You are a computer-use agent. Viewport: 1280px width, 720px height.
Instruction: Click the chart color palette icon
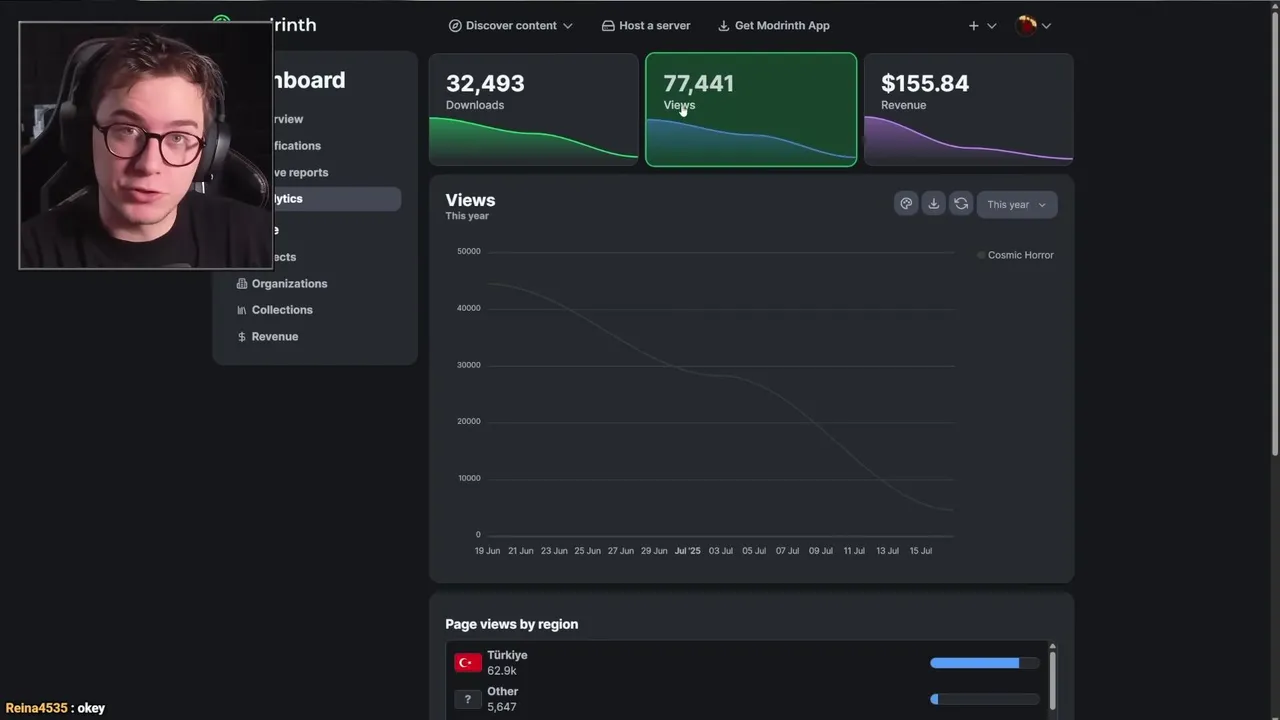click(906, 204)
